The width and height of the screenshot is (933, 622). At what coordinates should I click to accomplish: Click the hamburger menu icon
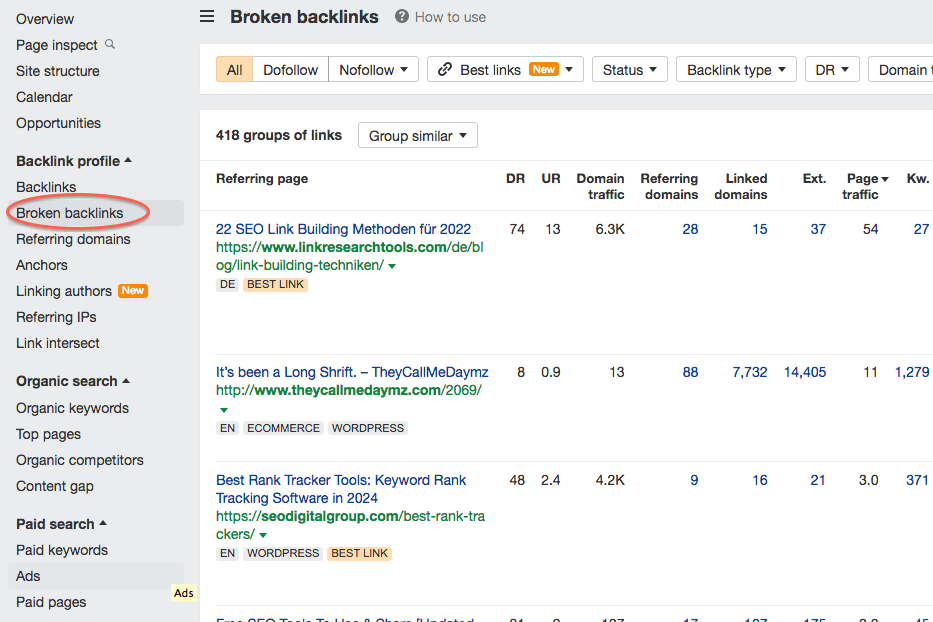point(207,16)
